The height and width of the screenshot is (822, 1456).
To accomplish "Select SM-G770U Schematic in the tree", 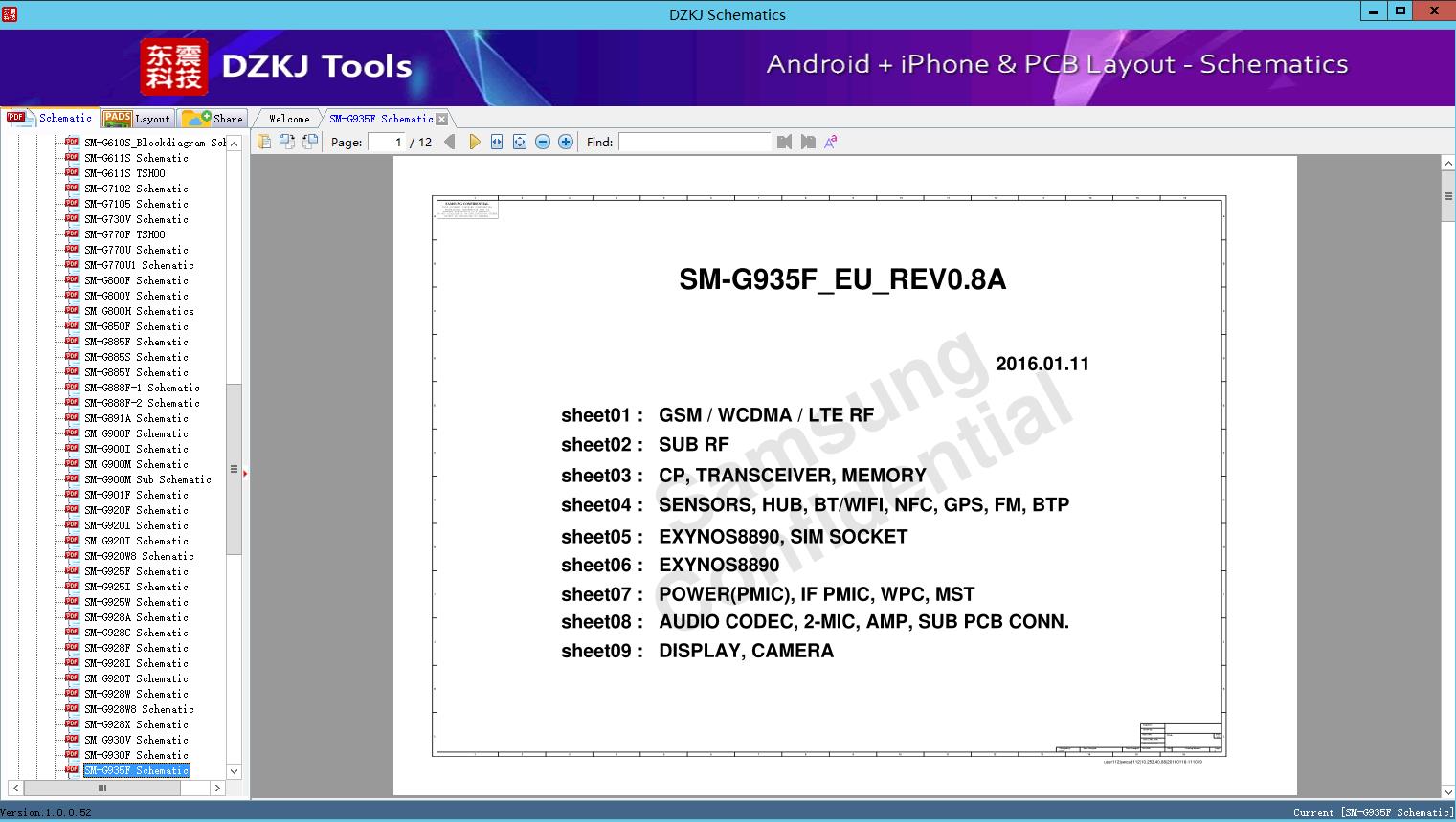I will coord(136,250).
